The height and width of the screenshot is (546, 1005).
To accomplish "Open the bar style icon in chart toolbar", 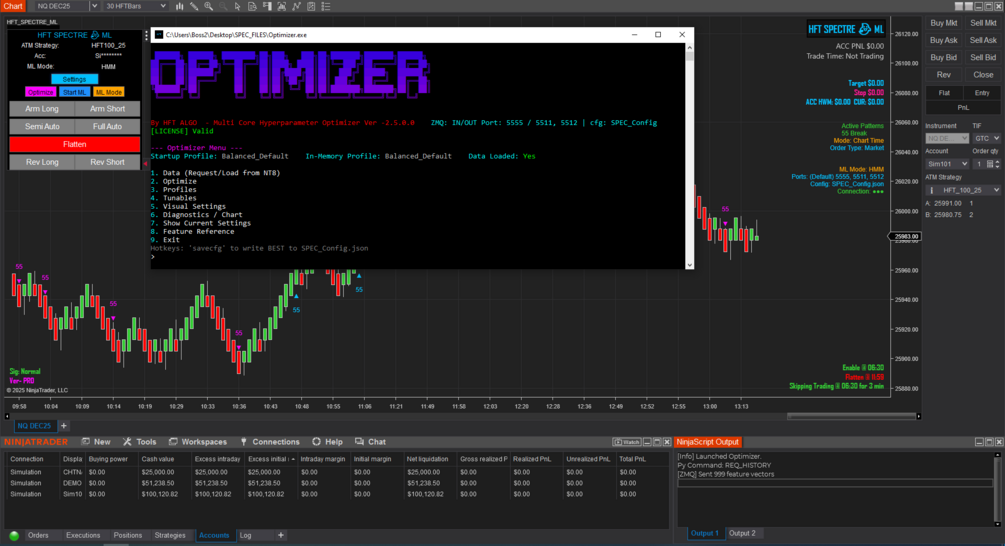I will tap(179, 6).
